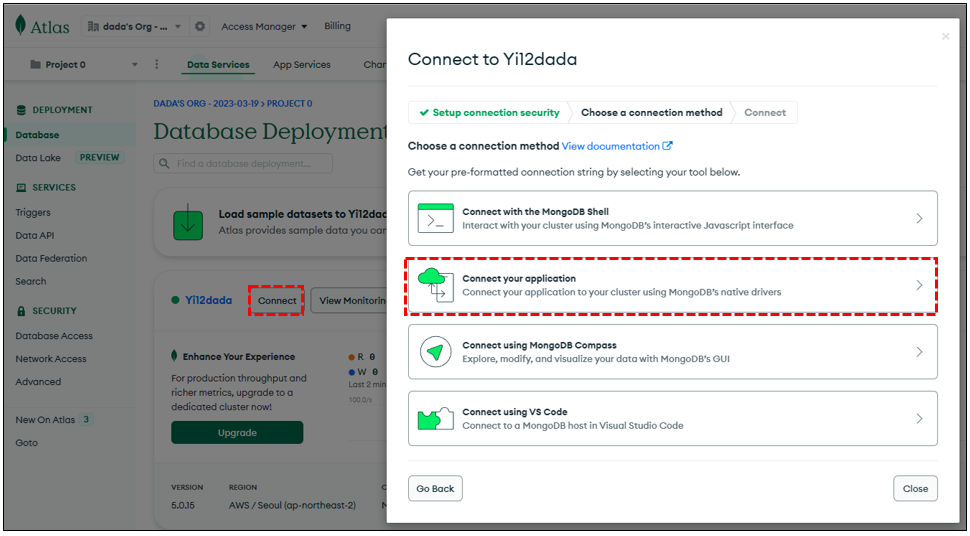
Task: Open Database Access in the sidebar
Action: tap(54, 335)
